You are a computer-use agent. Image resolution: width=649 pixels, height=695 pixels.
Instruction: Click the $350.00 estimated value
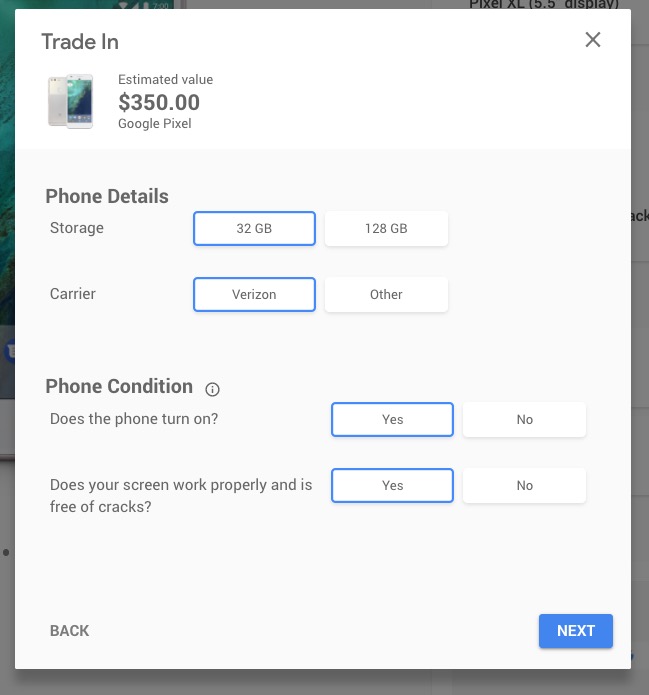(x=159, y=102)
